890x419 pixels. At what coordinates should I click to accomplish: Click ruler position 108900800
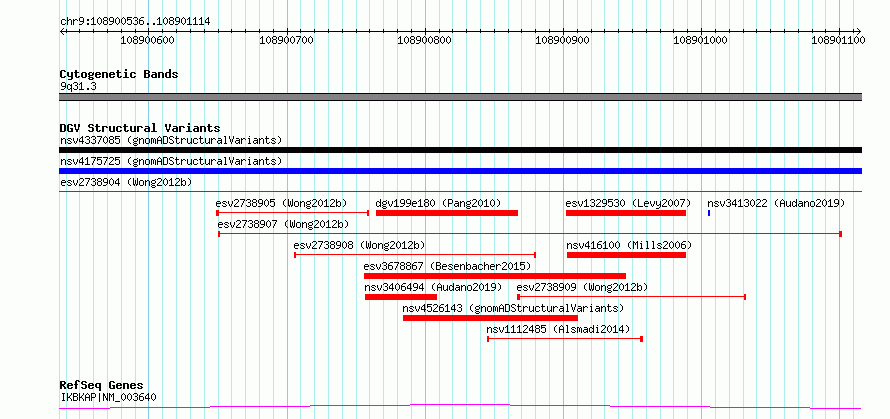(425, 40)
